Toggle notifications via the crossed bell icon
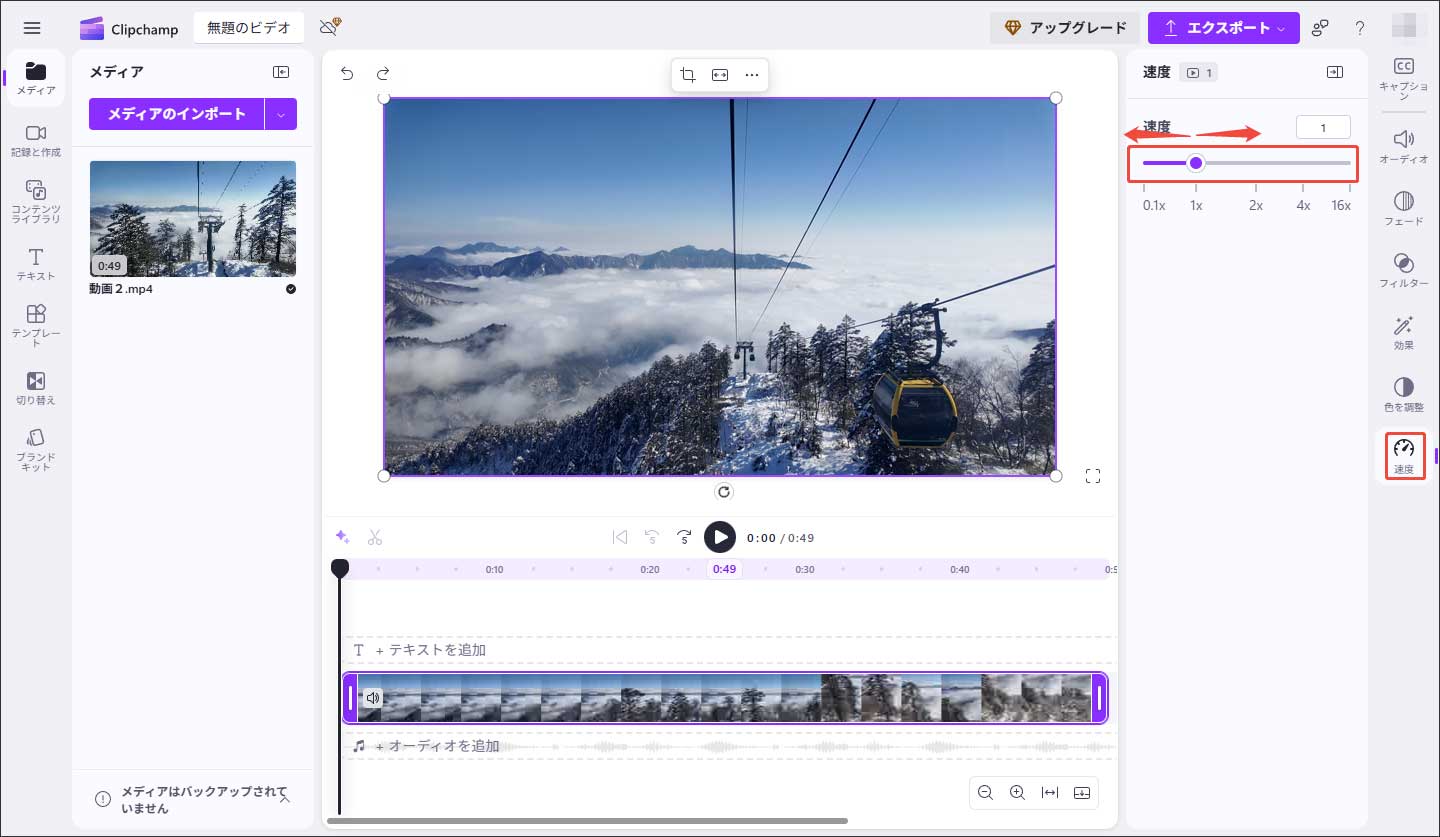 click(x=329, y=28)
